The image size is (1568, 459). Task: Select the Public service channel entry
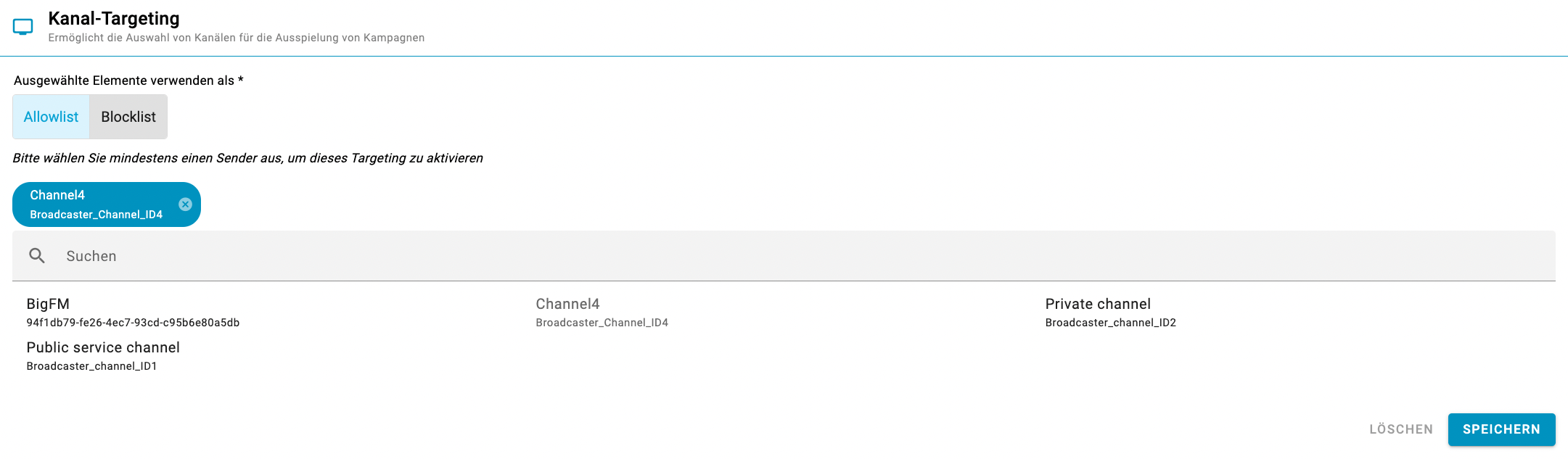tap(103, 348)
